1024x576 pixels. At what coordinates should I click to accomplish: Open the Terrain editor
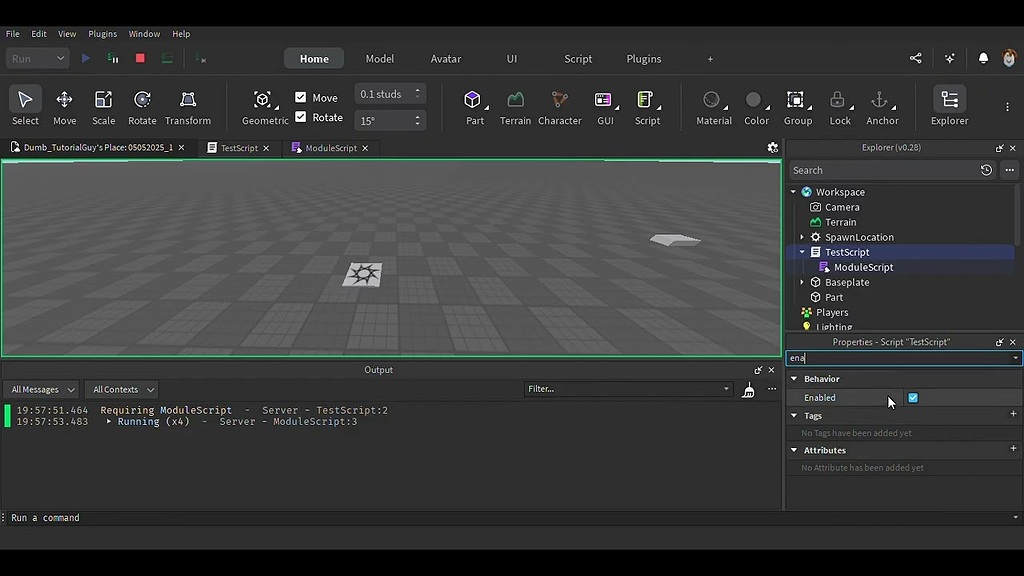click(x=515, y=107)
